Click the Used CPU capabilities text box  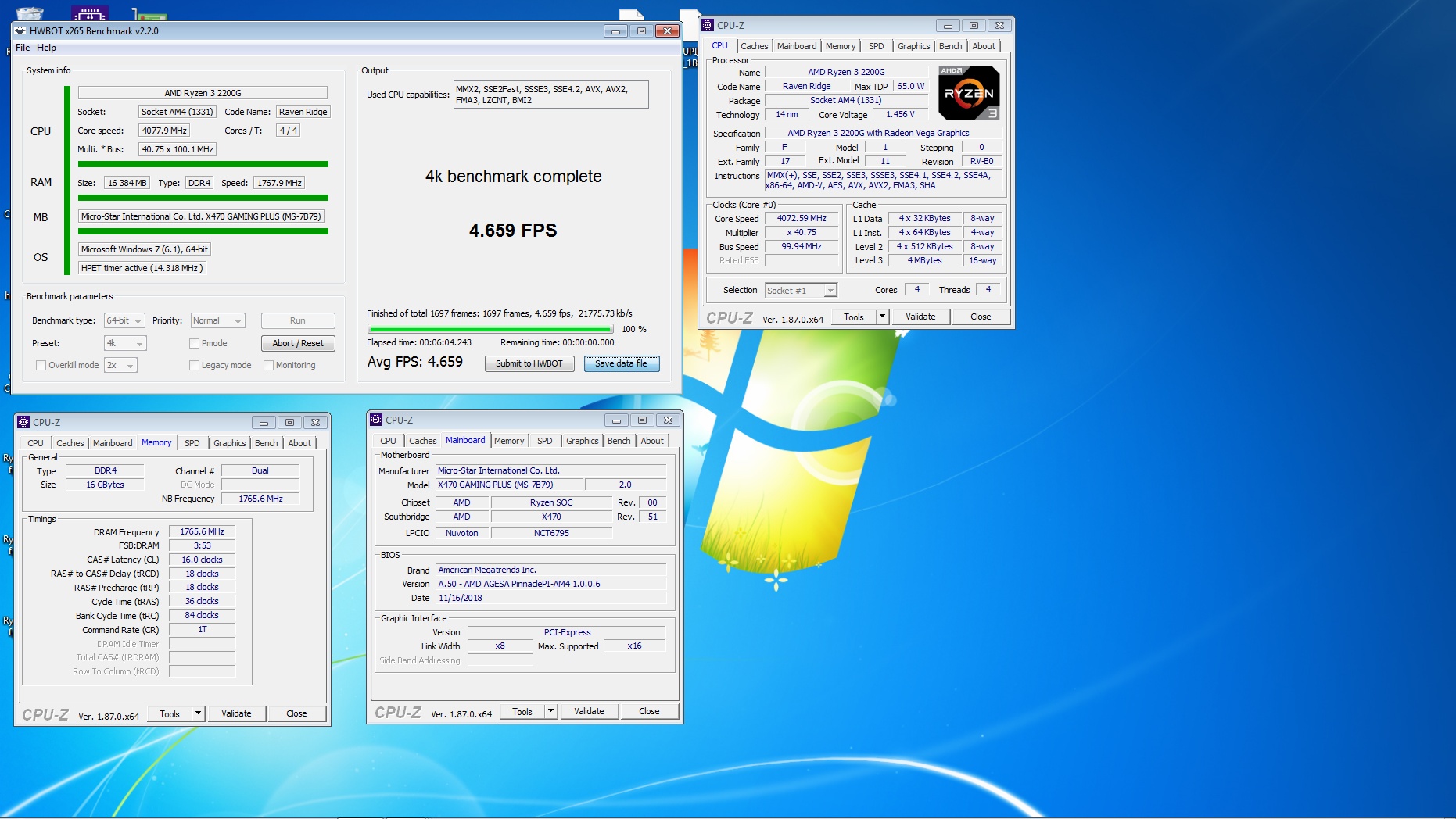[551, 95]
